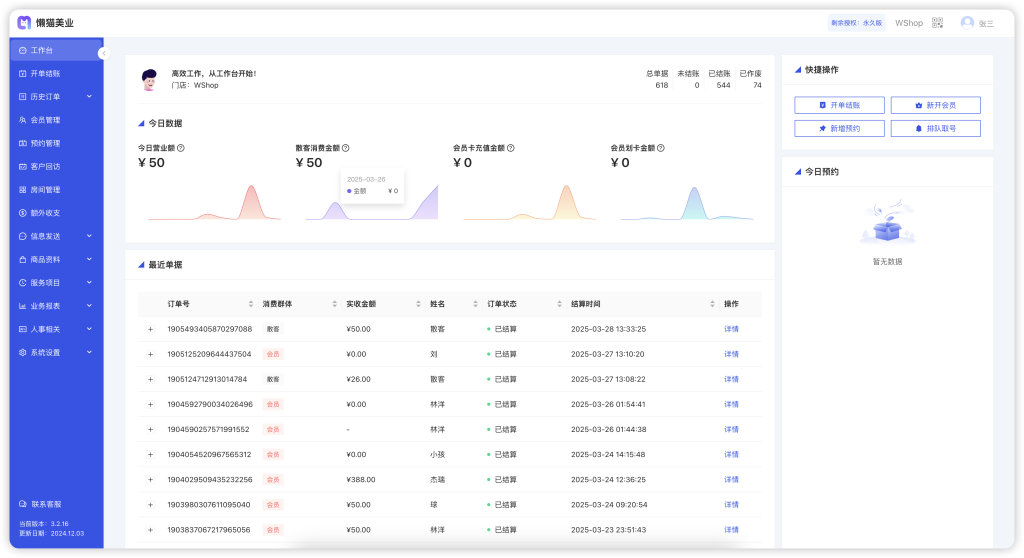This screenshot has height=558, width=1024.
Task: Open the QR code icon in header
Action: [937, 23]
